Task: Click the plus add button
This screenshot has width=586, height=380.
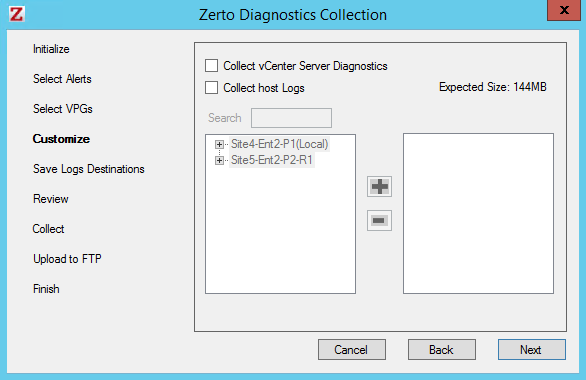Action: coord(379,186)
